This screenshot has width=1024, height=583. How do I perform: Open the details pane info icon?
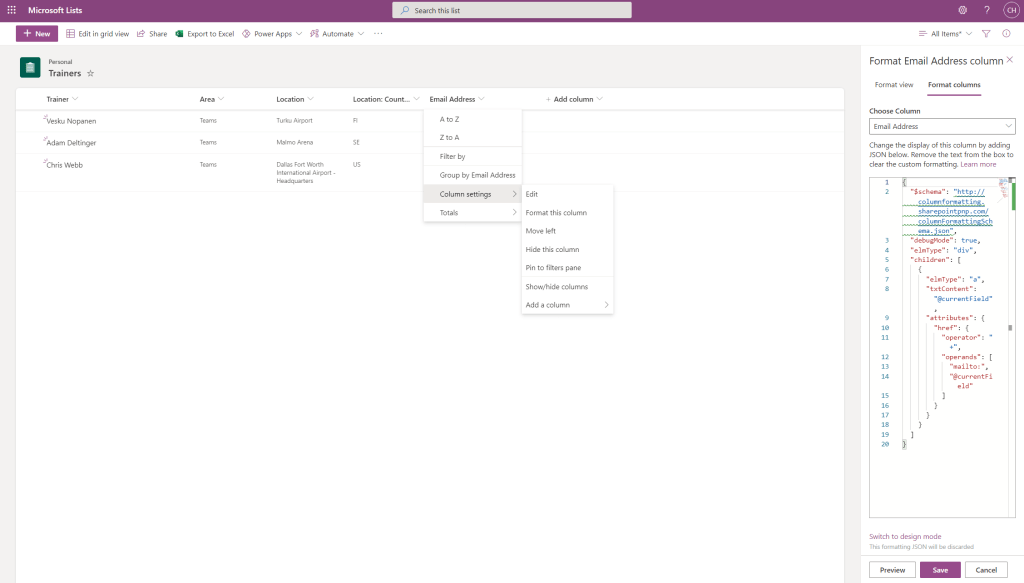coord(1006,34)
